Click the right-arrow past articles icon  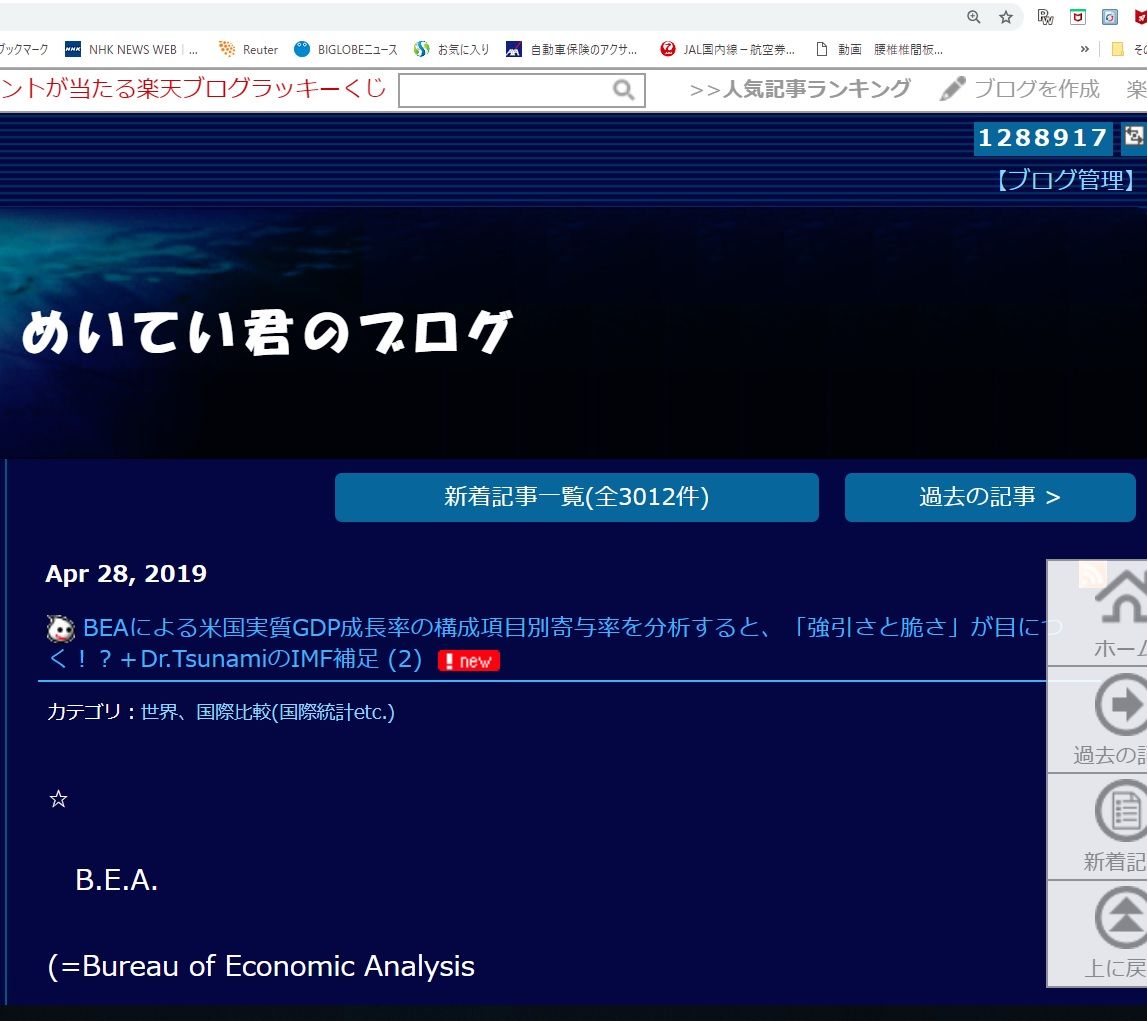(1122, 706)
